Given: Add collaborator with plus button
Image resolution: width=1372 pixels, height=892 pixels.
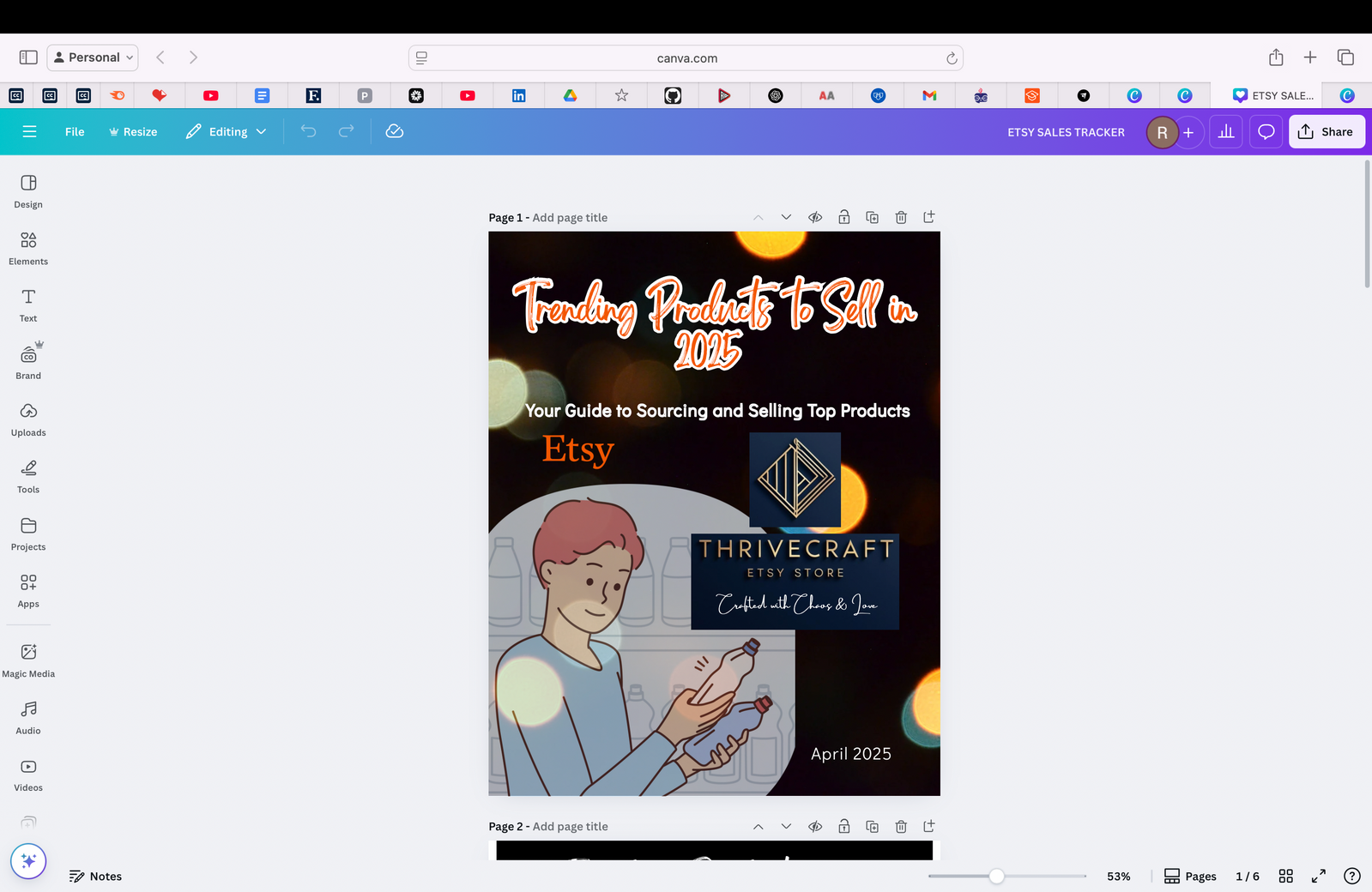Looking at the screenshot, I should tap(1188, 132).
